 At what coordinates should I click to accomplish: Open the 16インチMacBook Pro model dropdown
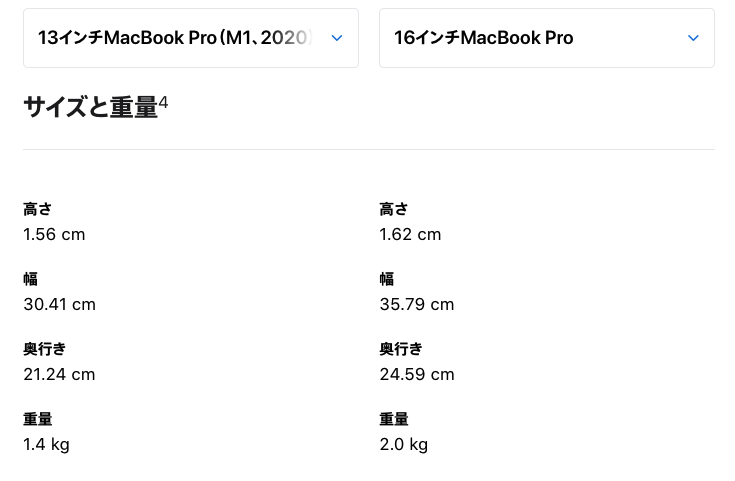[547, 38]
